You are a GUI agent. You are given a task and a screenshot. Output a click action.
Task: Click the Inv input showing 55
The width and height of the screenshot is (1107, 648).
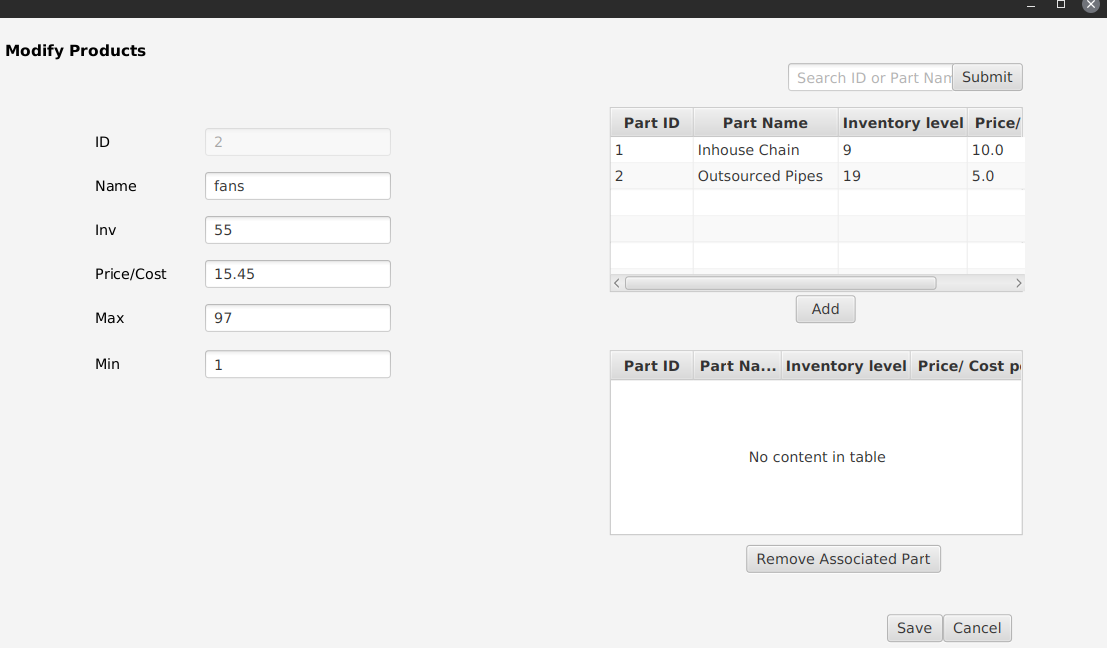297,229
